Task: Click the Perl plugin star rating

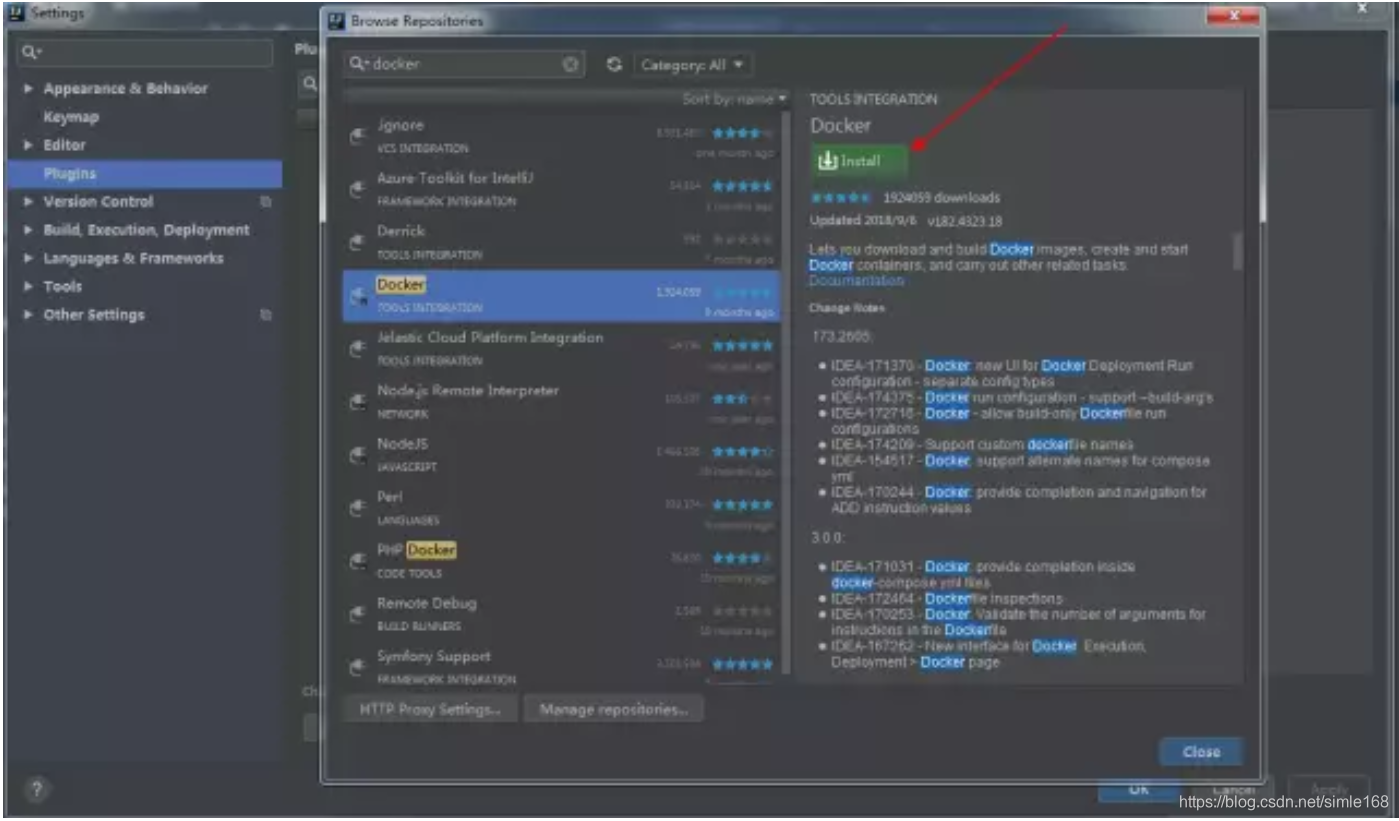Action: click(742, 504)
